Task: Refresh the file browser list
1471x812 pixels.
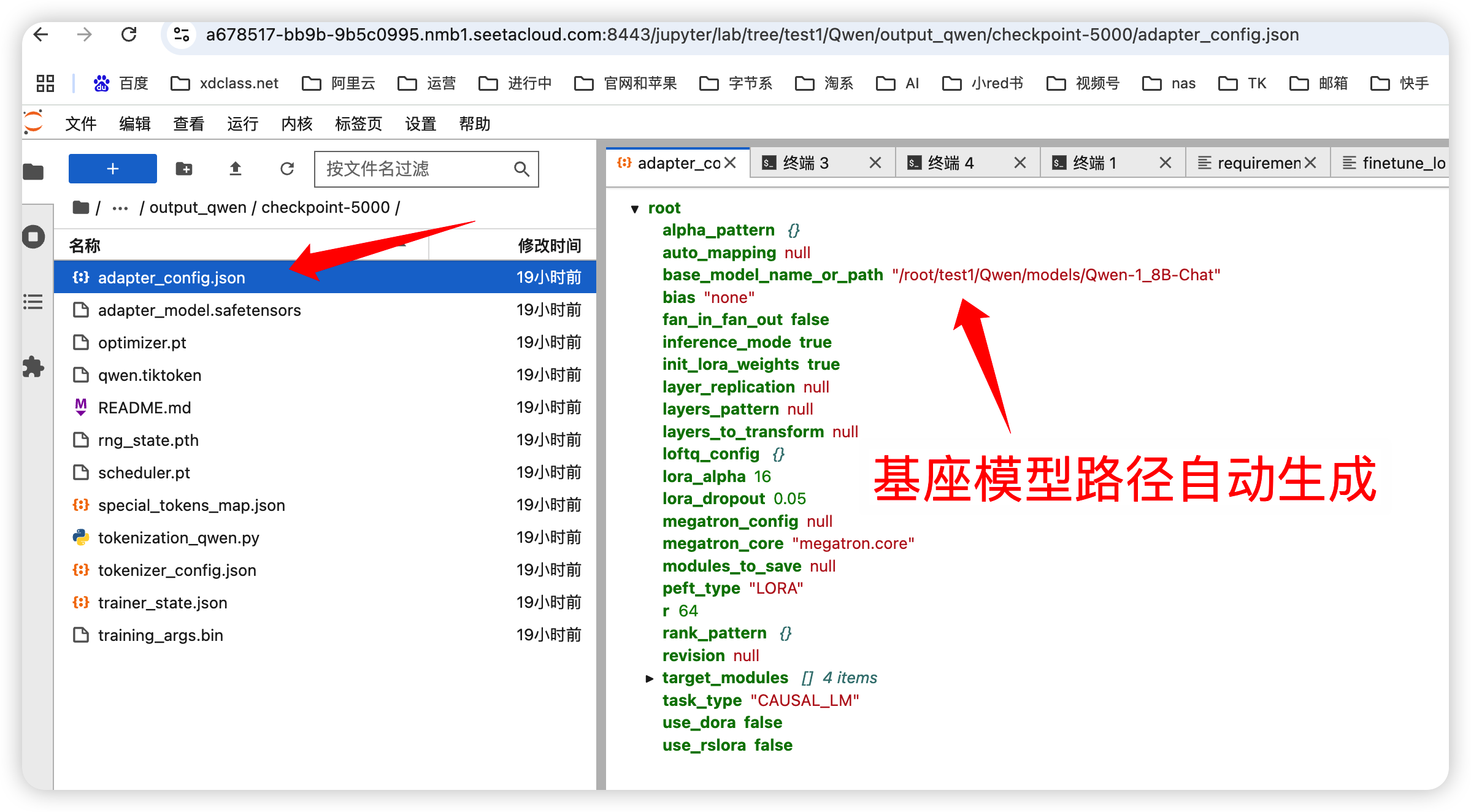Action: (286, 169)
